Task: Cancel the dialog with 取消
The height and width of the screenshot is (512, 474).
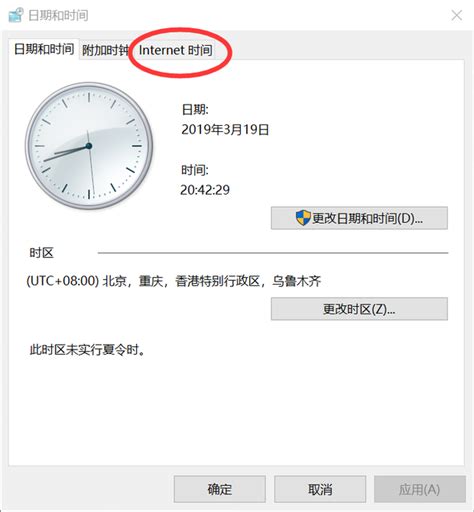Action: [320, 489]
